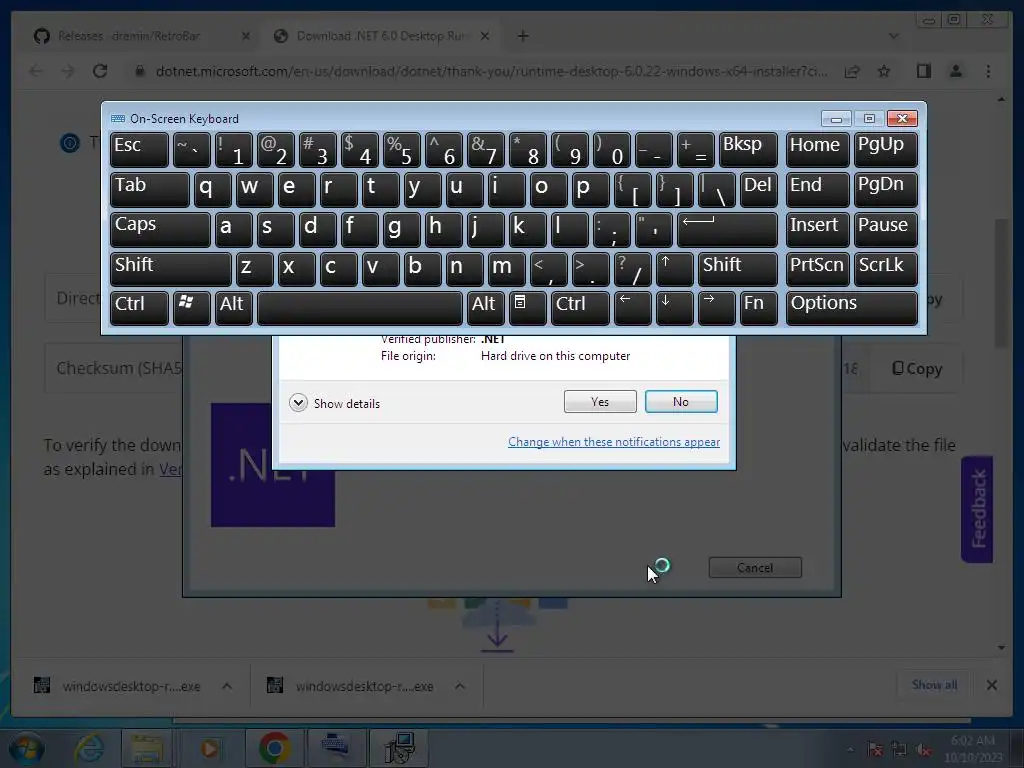Click the space bar key

coord(360,308)
